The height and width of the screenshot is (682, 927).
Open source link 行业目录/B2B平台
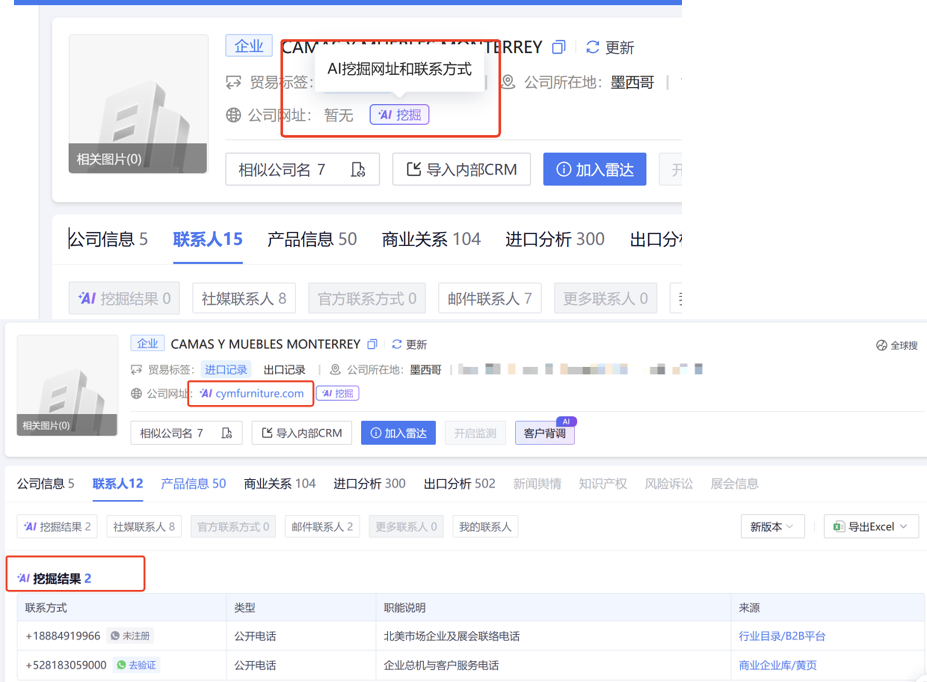click(x=782, y=636)
